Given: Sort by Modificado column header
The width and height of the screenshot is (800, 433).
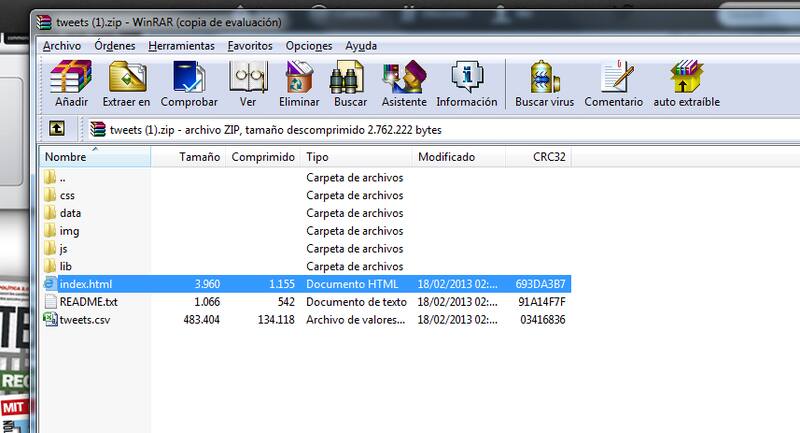Looking at the screenshot, I should point(446,157).
